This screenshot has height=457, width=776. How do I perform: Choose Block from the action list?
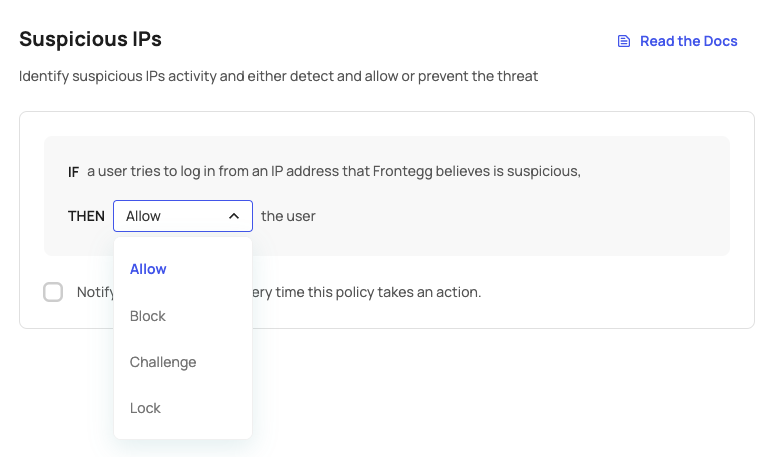pos(148,316)
